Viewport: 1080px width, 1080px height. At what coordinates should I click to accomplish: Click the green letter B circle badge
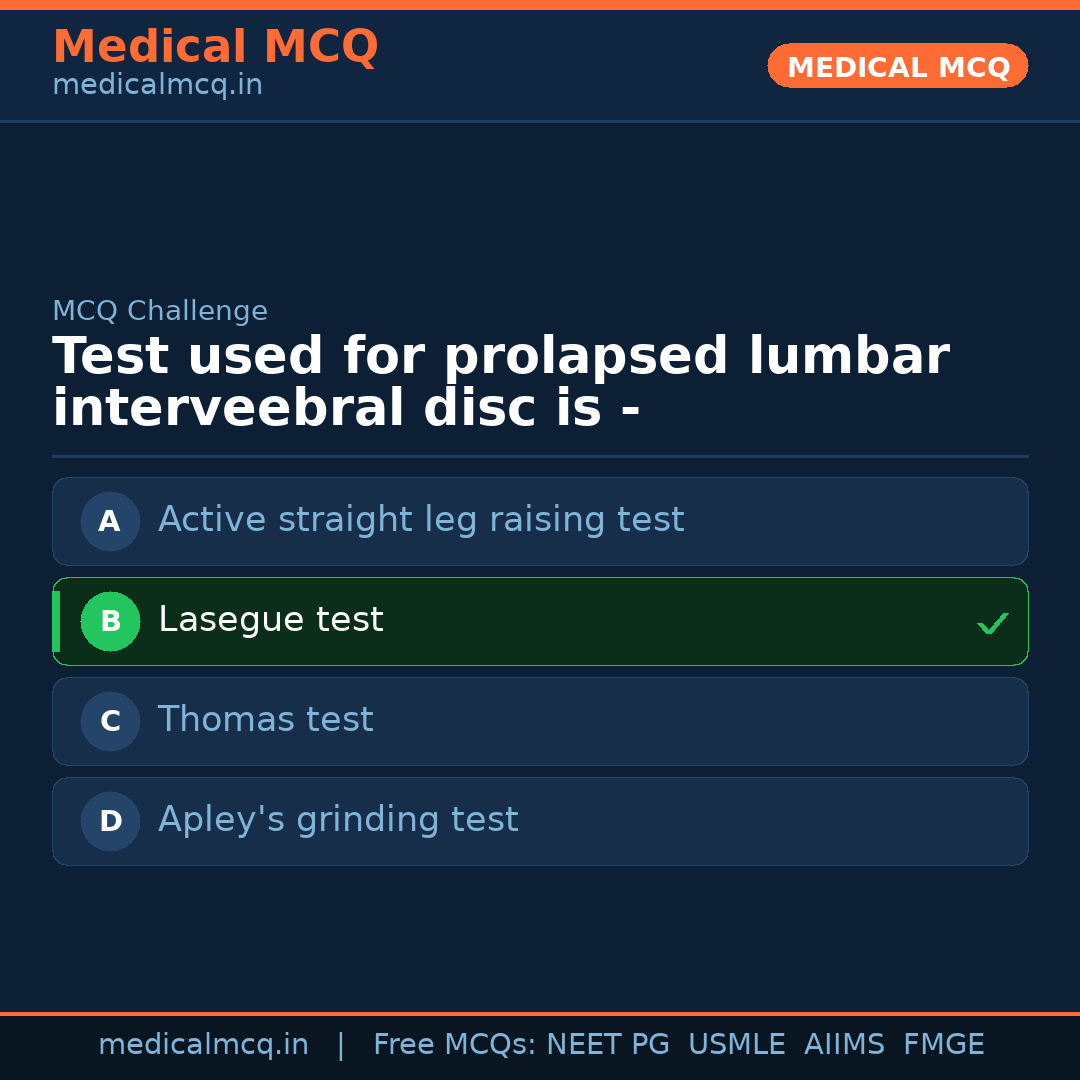[110, 621]
